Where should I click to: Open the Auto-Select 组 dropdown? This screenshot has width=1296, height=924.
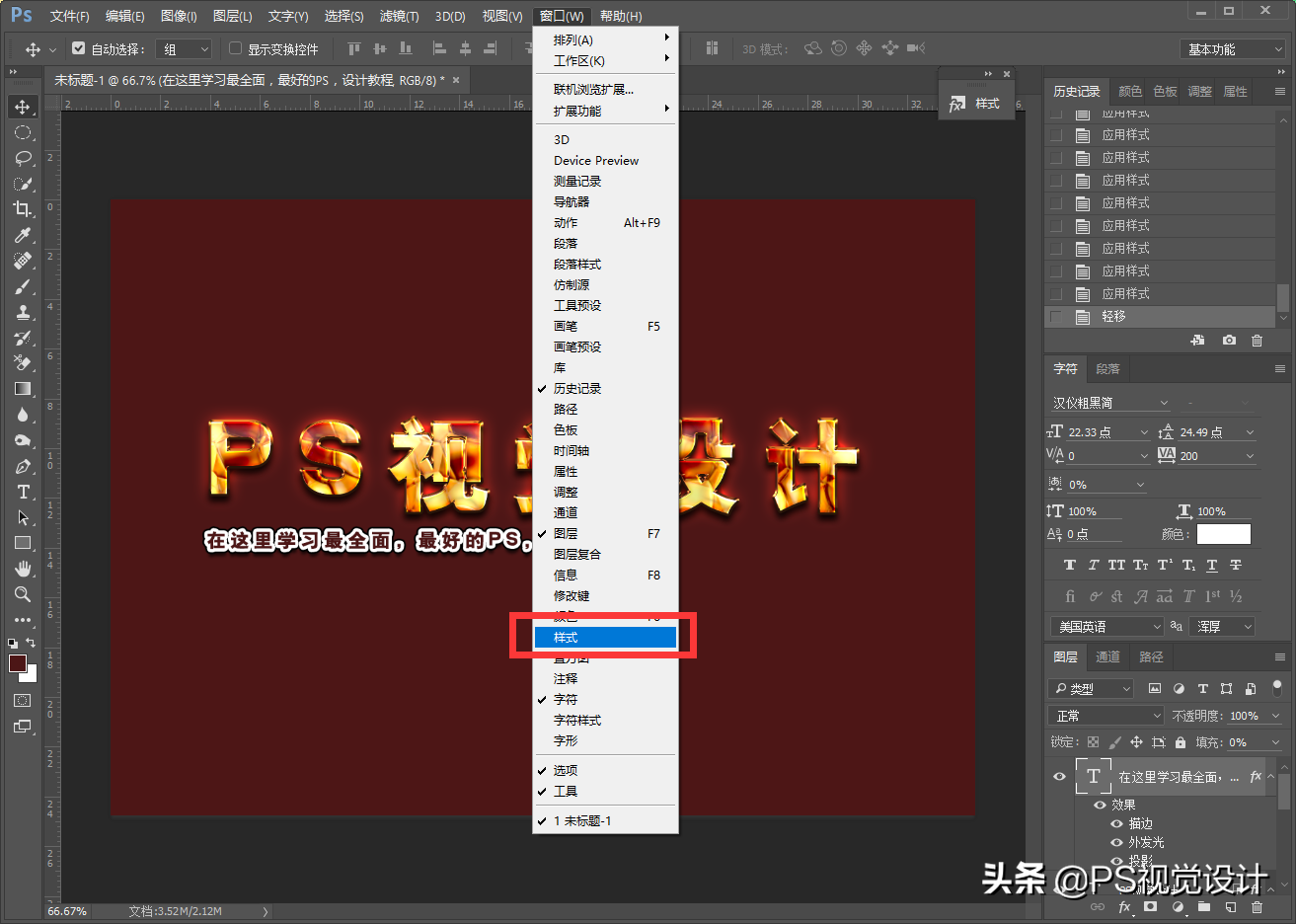pyautogui.click(x=186, y=48)
